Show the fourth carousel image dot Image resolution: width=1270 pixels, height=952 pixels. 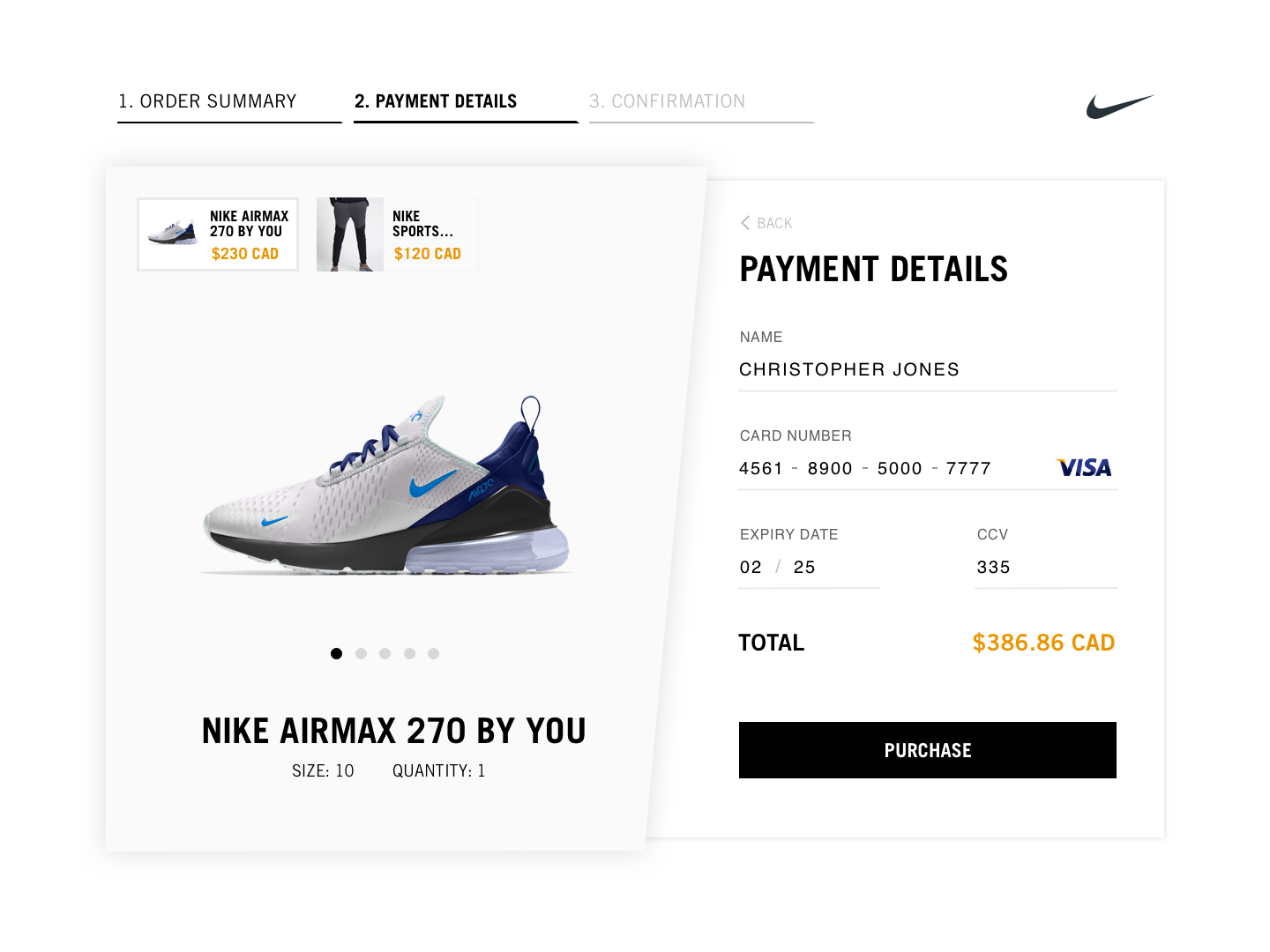click(409, 653)
